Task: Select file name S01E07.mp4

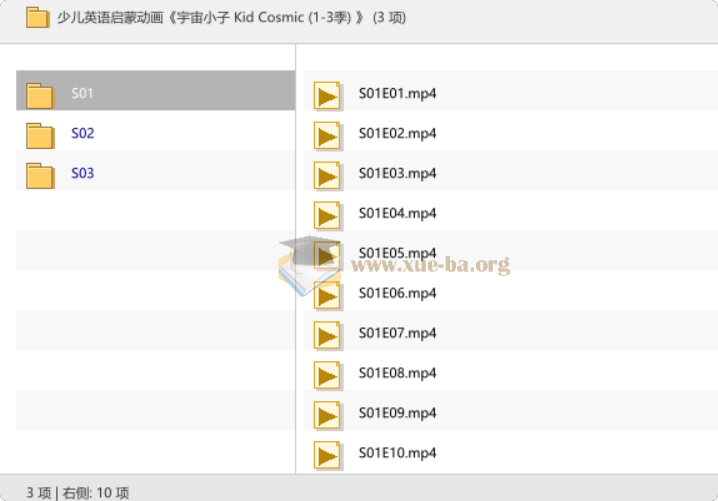Action: tap(397, 334)
